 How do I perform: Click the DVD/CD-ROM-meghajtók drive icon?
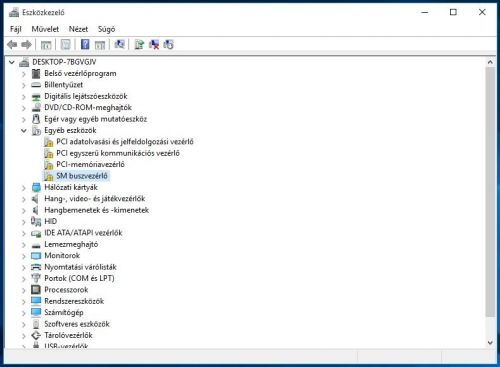click(36, 108)
